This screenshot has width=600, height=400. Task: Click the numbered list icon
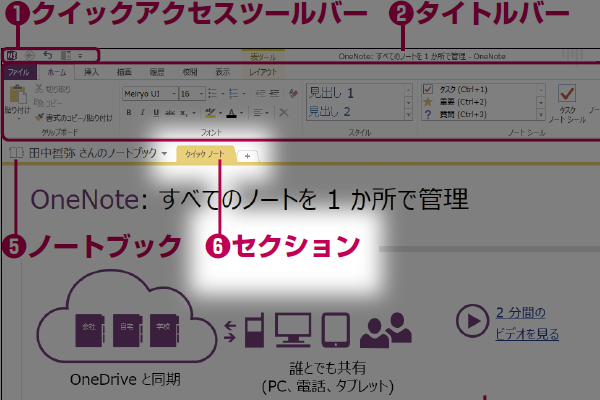tap(233, 93)
